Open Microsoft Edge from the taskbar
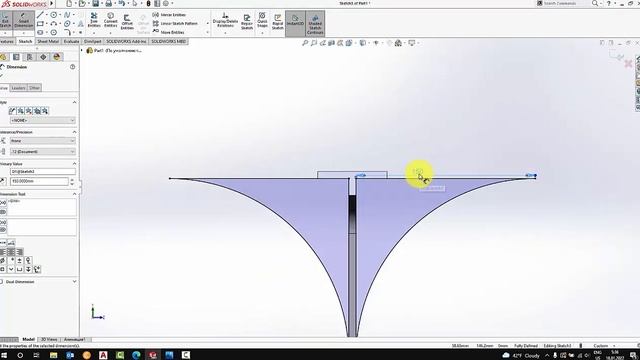 point(136,355)
